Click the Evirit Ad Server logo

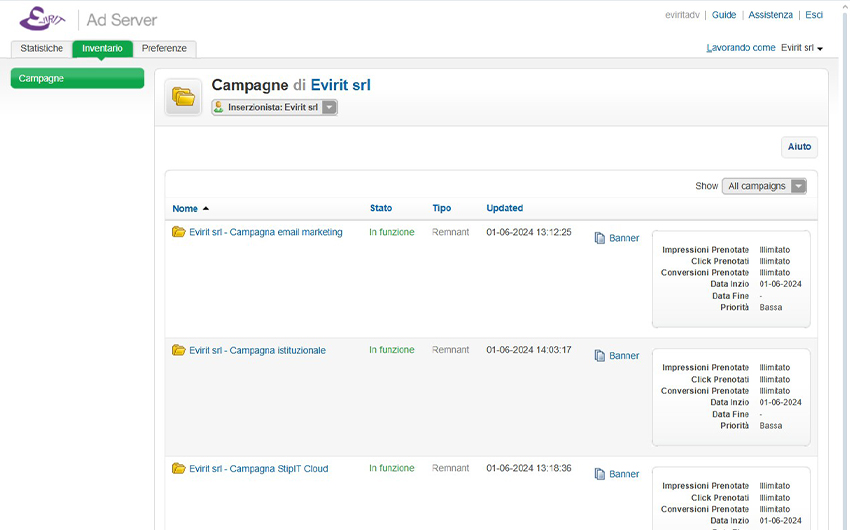click(x=88, y=19)
